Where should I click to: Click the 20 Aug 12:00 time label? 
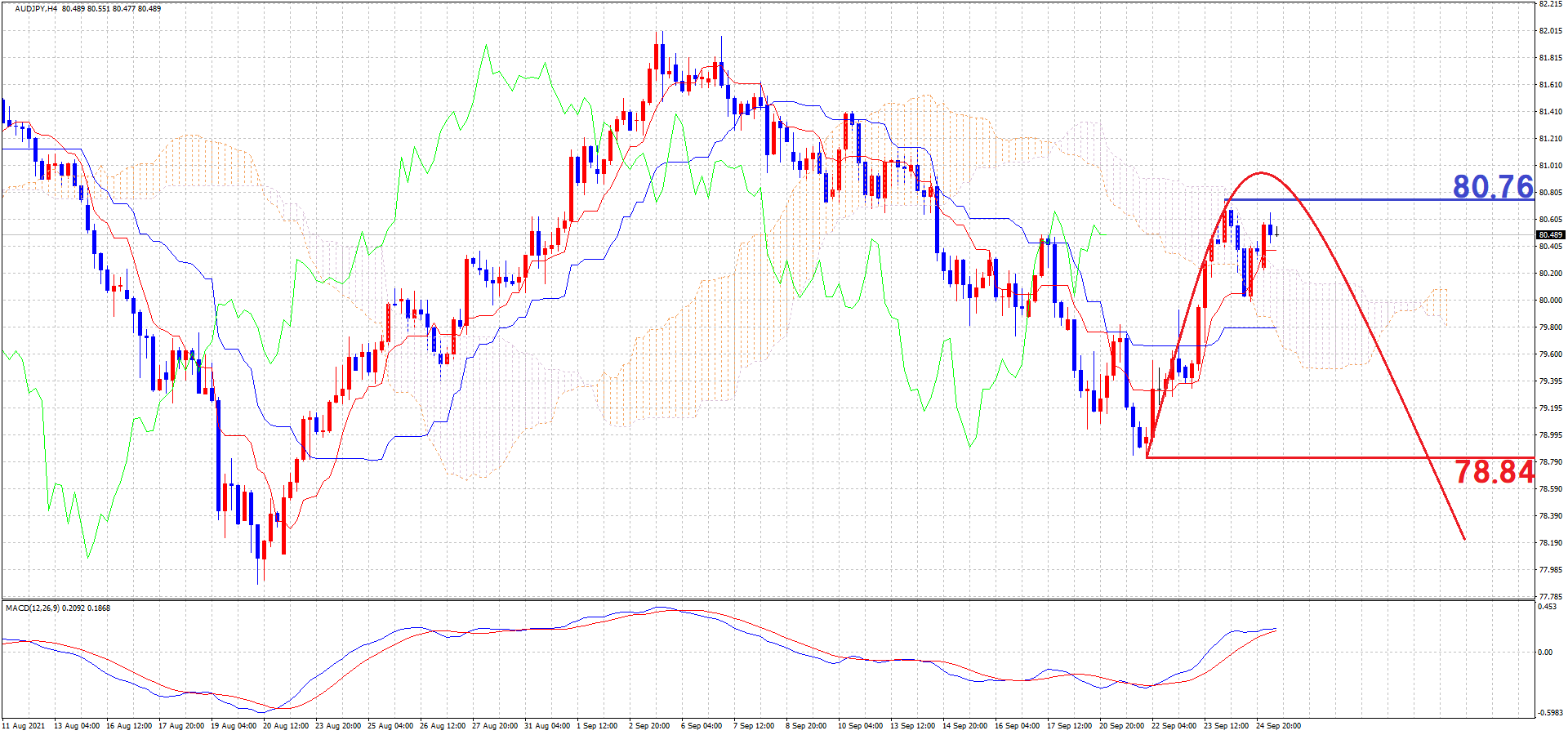pyautogui.click(x=285, y=726)
